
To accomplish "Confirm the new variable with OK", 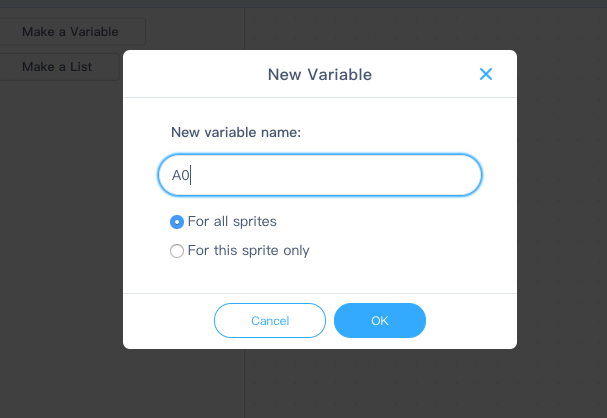I will click(x=380, y=320).
